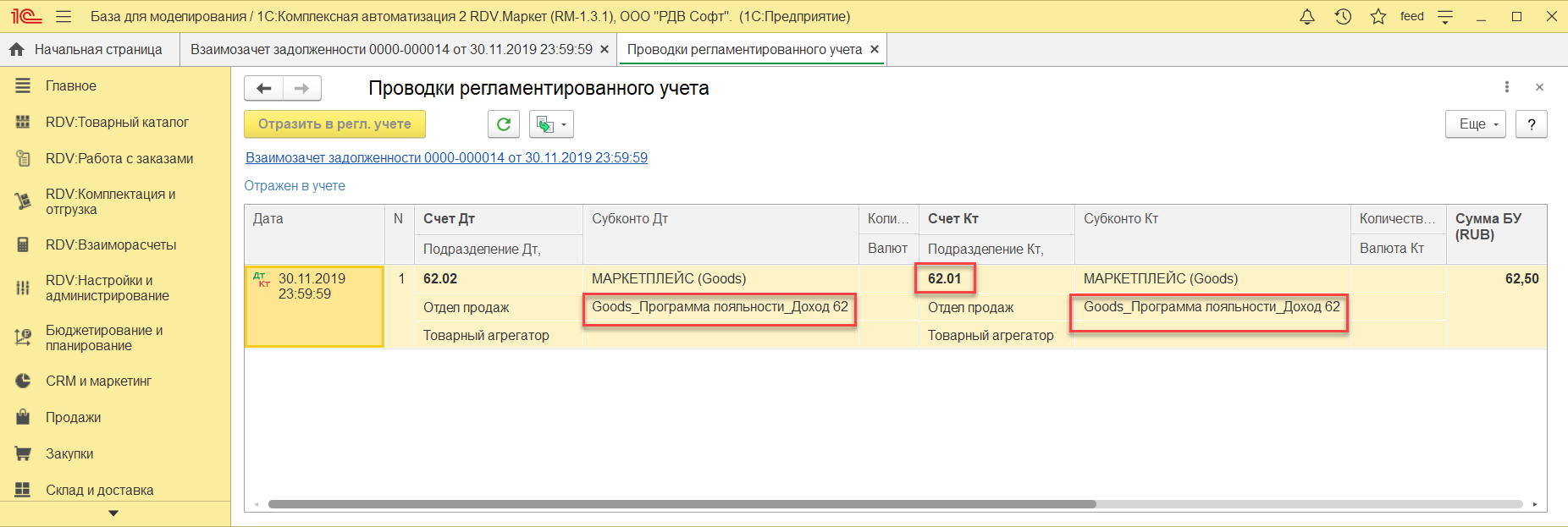Viewport: 1568px width, 527px height.
Task: Click the favorites star icon
Action: coord(1378,17)
